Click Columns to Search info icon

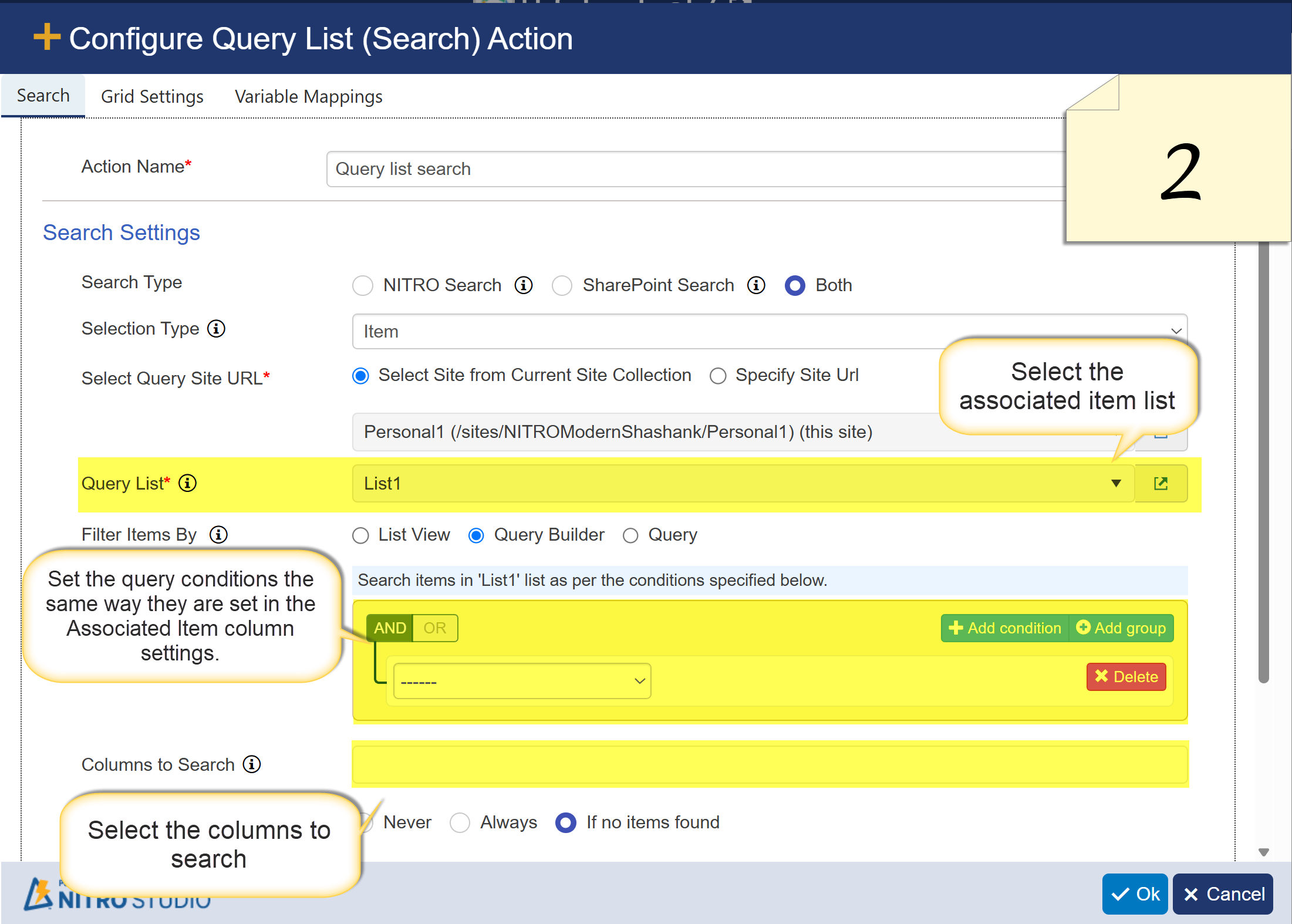(252, 764)
